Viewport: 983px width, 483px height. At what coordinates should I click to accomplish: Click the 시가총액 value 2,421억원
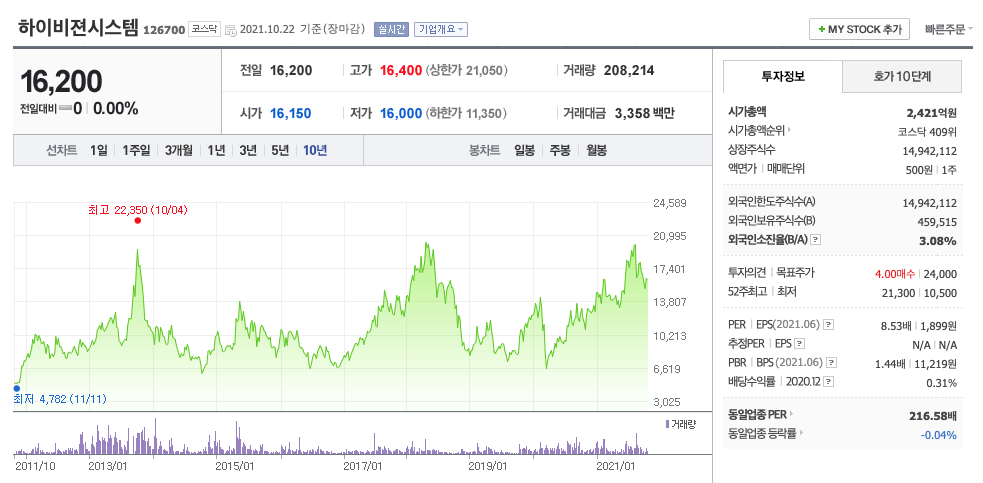click(x=932, y=113)
